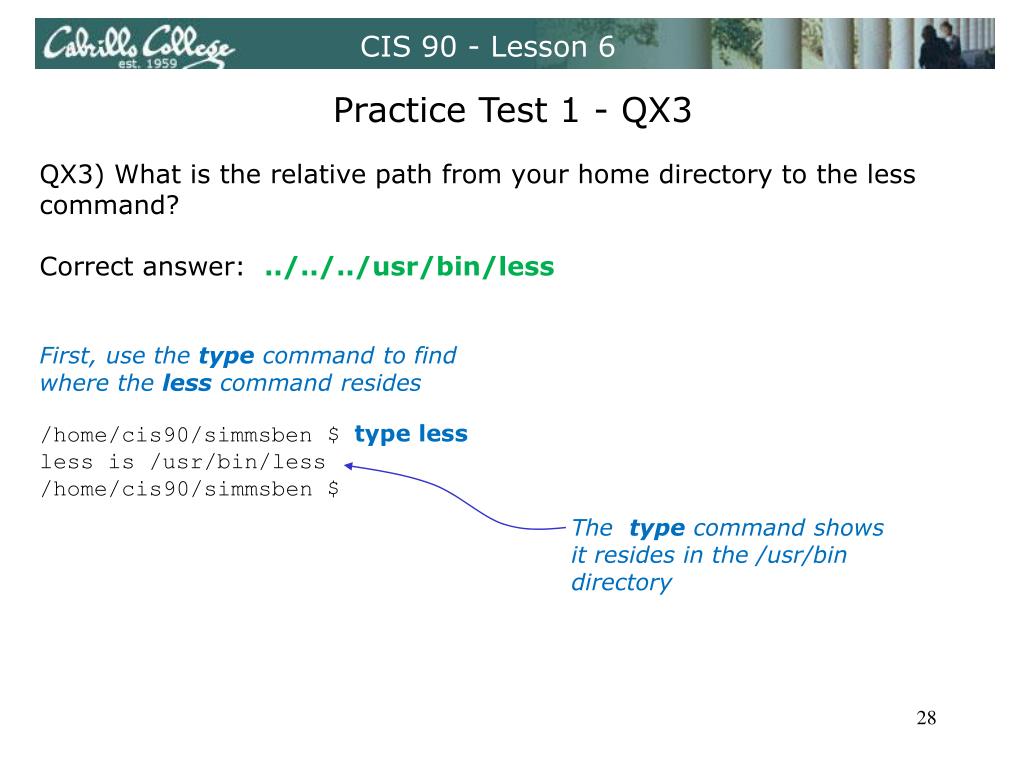Click the people silhouette in the banner corner
Screen dimensions: 1024x768
coord(941,44)
